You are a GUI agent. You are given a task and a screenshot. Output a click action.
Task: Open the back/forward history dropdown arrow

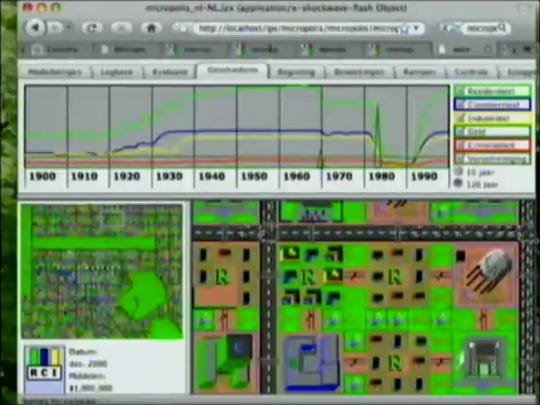coord(69,27)
